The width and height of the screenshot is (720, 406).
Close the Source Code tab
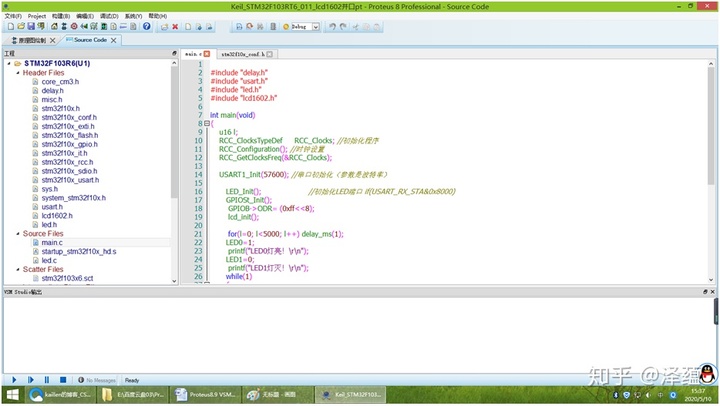pos(113,40)
